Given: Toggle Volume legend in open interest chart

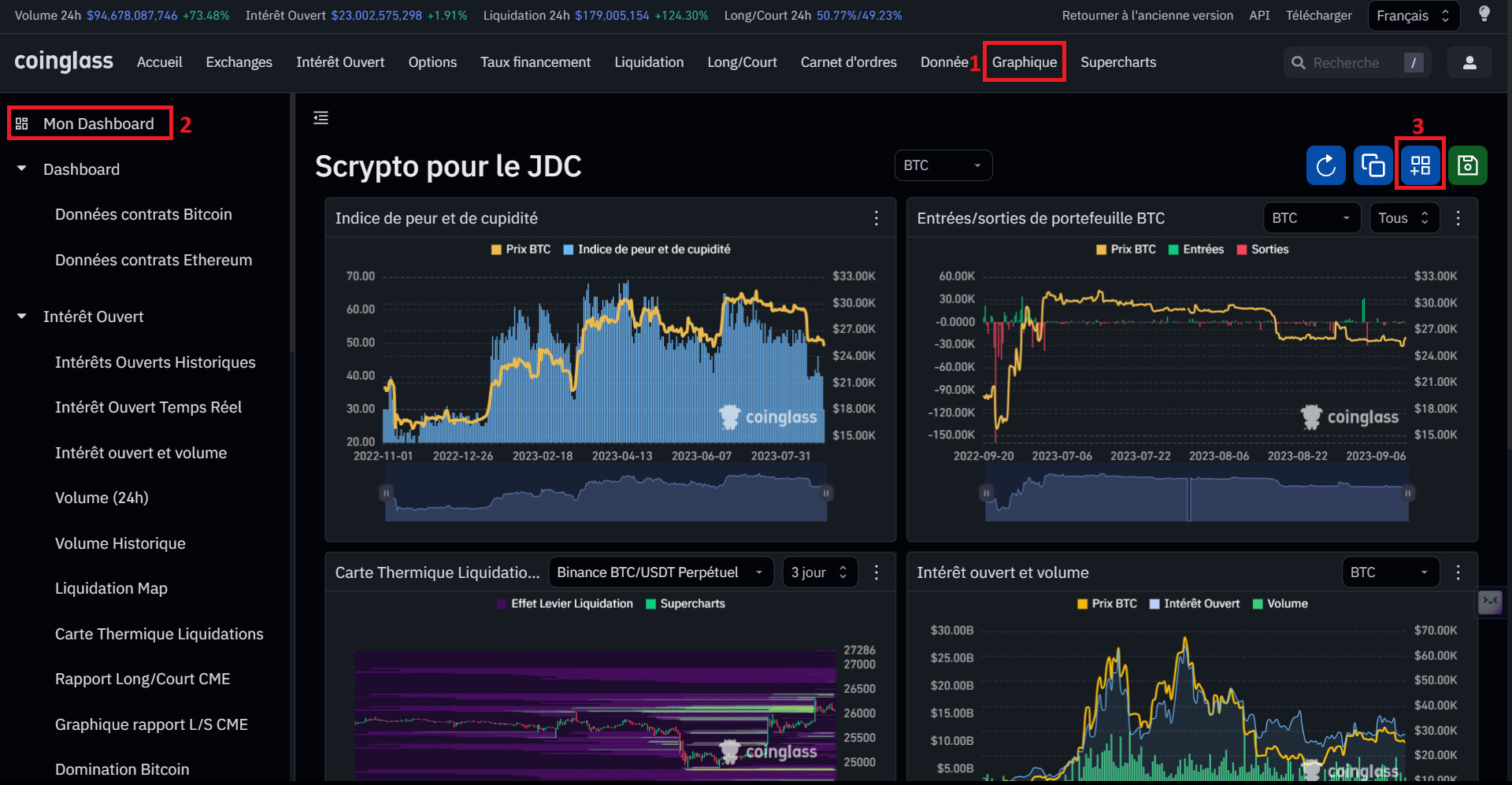Looking at the screenshot, I should click(1280, 603).
